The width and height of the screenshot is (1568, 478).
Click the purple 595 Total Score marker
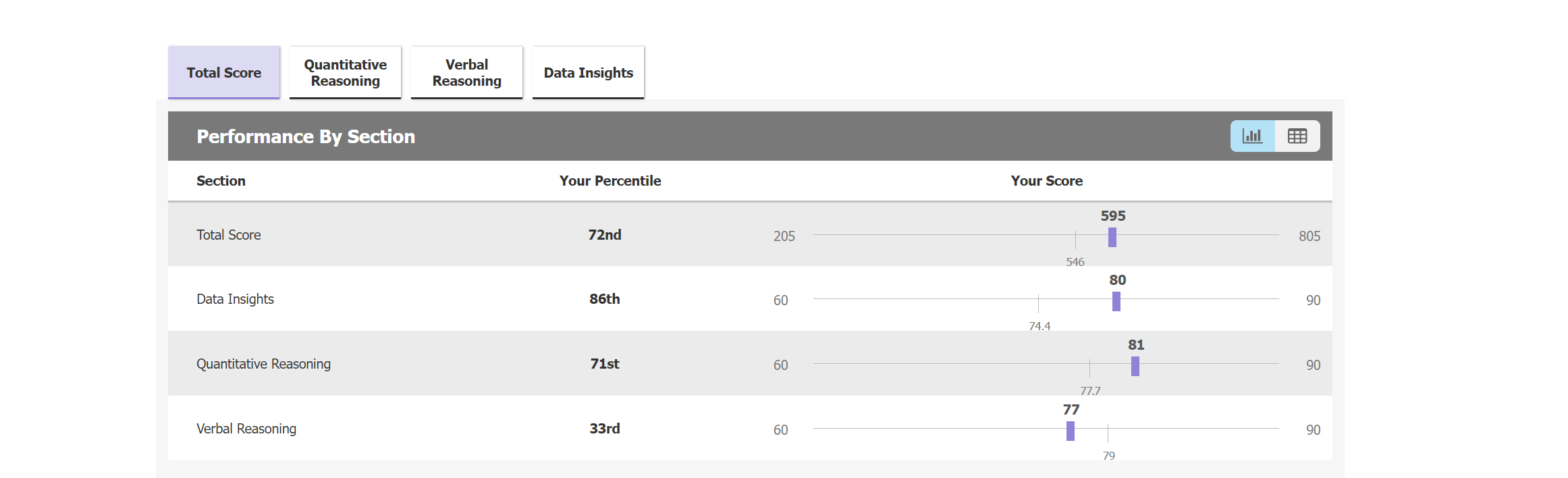tap(1112, 237)
